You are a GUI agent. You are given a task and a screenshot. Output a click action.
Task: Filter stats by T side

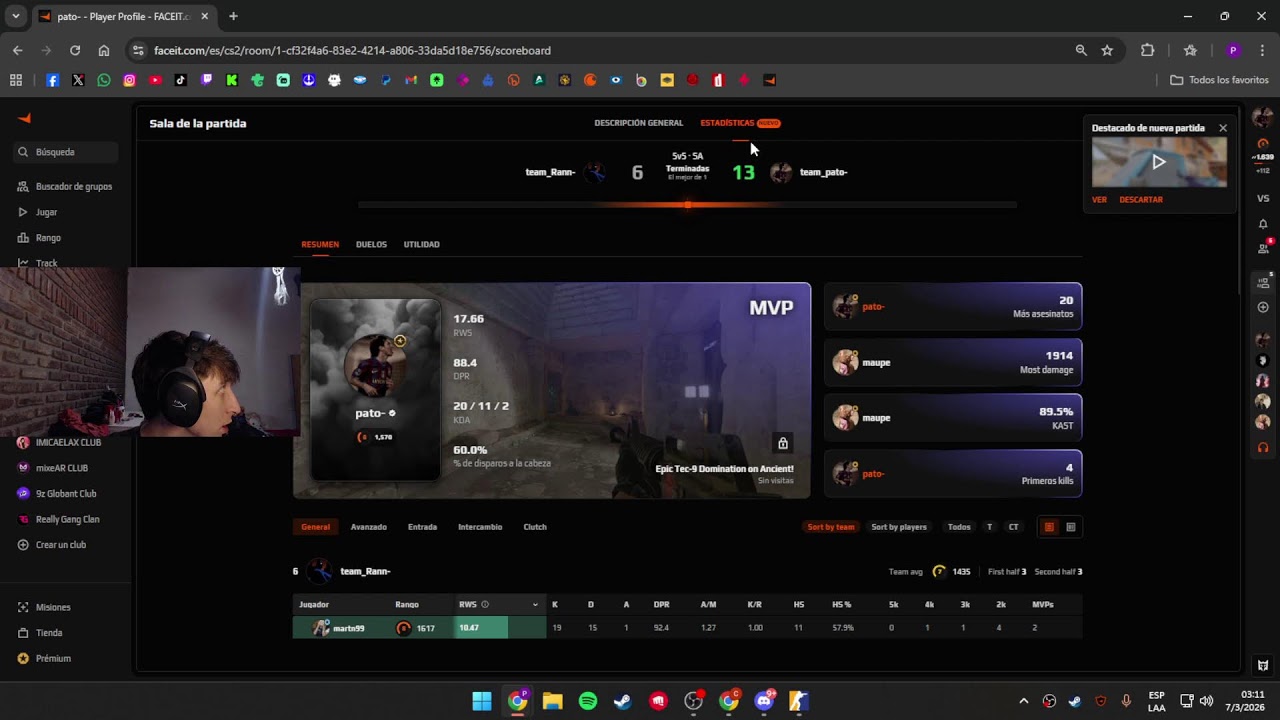[x=990, y=527]
